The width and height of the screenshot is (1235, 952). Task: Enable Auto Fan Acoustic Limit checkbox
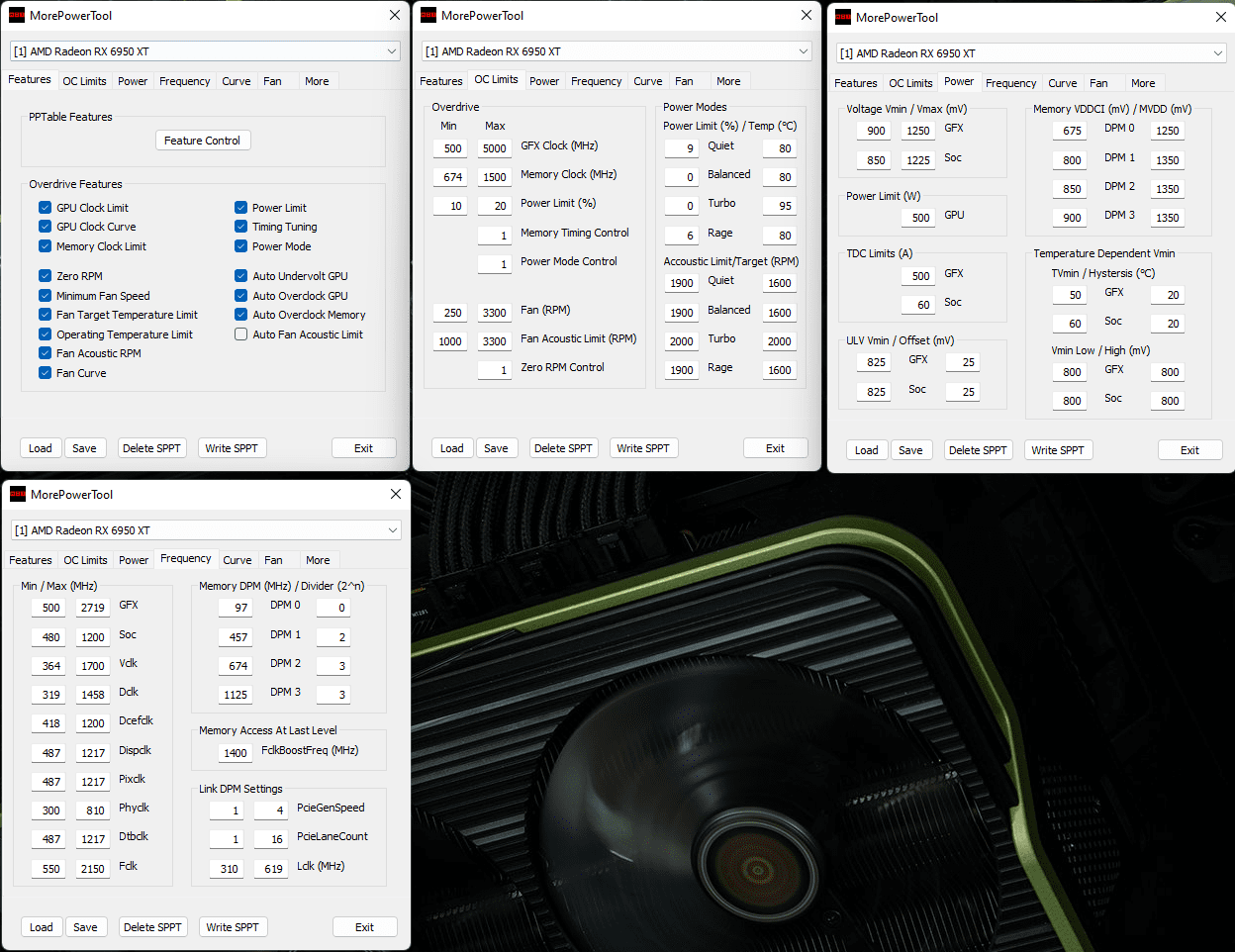[241, 334]
